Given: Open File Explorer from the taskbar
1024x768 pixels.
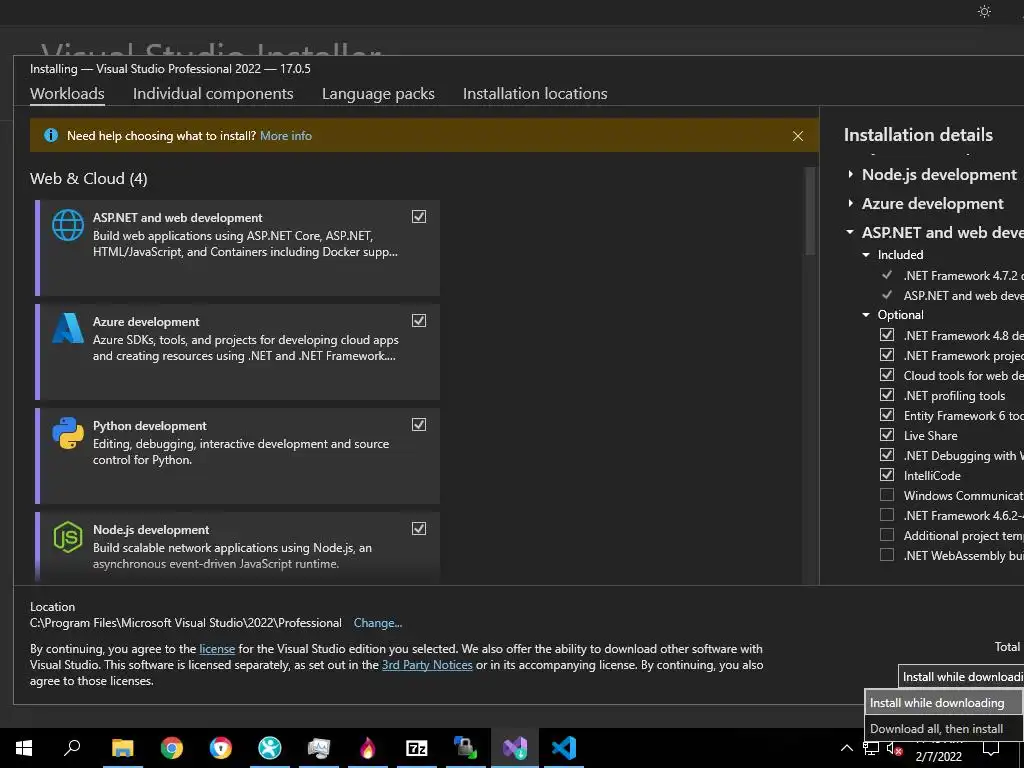Looking at the screenshot, I should (x=122, y=747).
